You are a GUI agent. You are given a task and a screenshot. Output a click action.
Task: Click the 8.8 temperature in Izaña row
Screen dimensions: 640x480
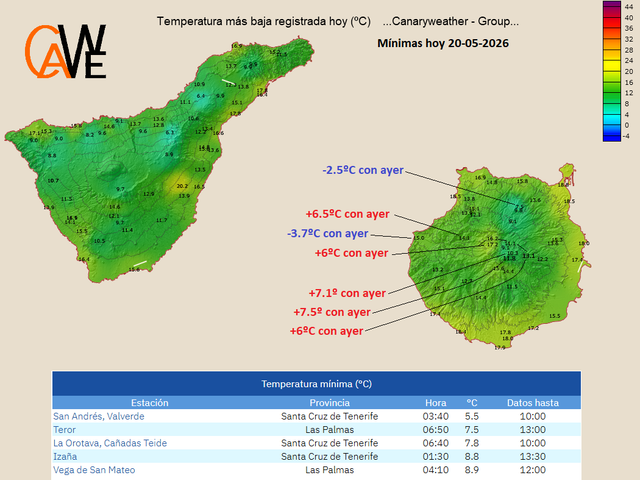(x=472, y=456)
